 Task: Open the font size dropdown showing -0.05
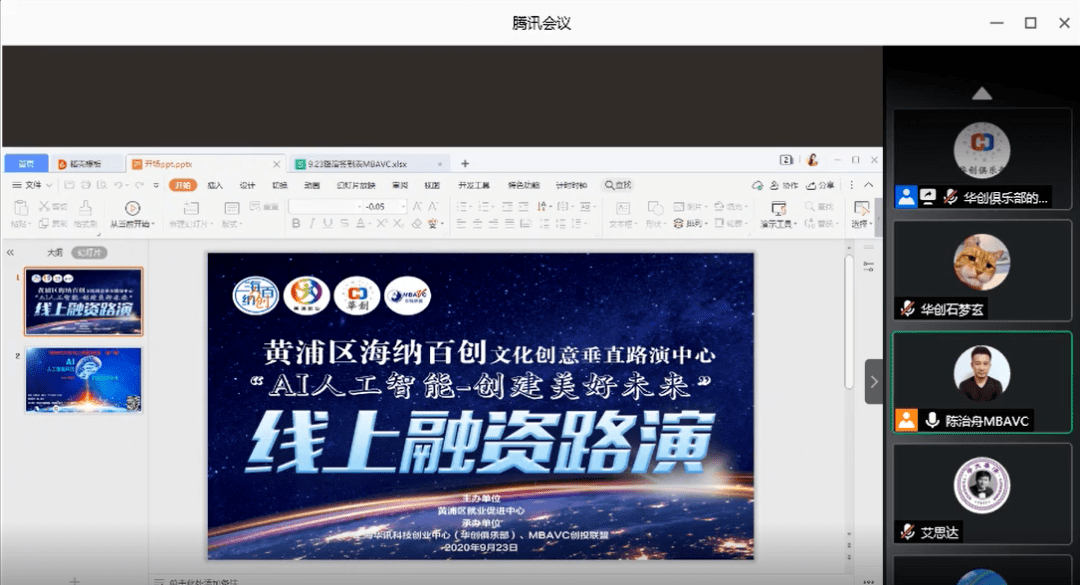pos(403,206)
